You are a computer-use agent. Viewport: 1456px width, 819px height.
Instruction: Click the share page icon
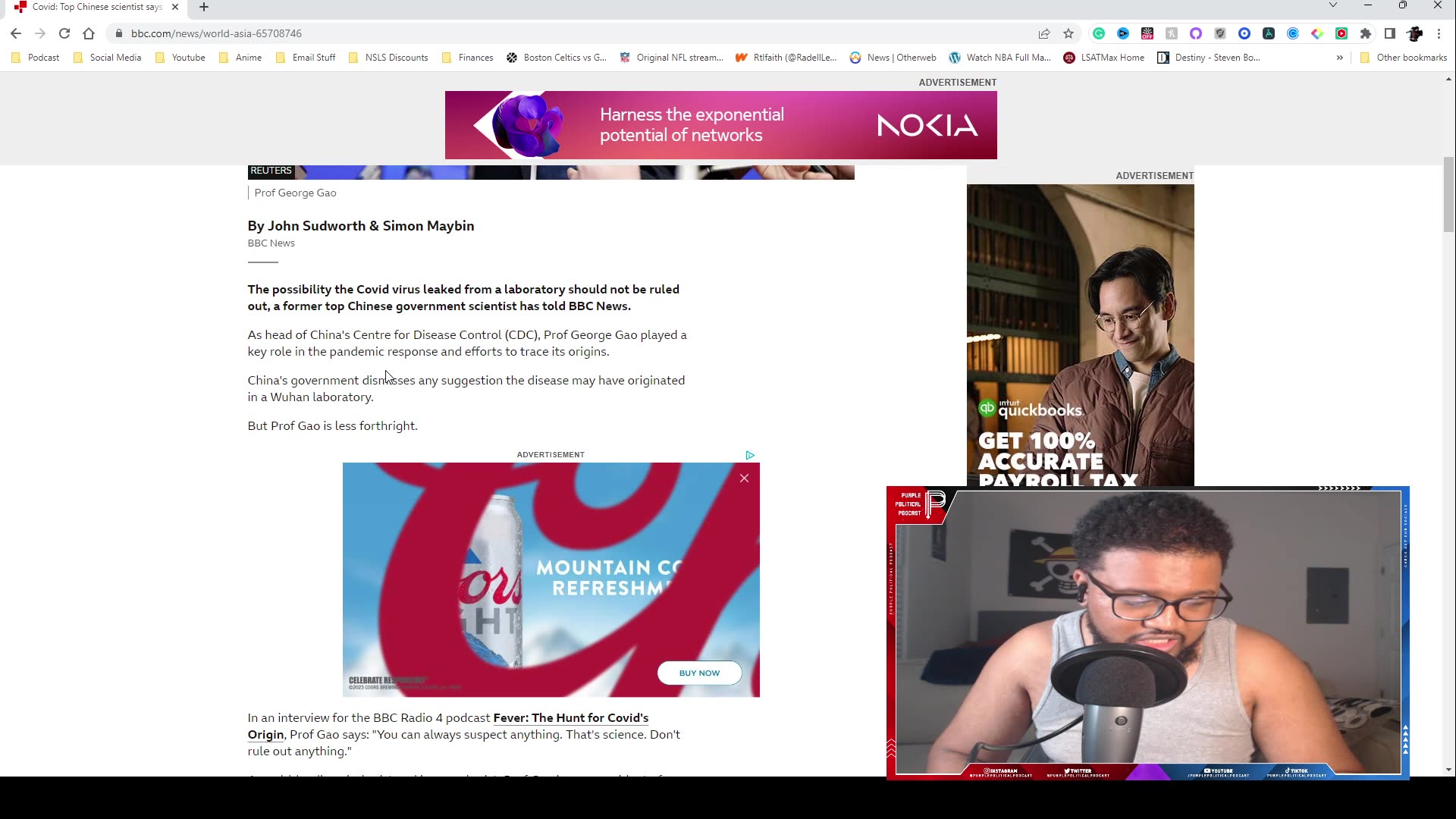[x=1044, y=33]
